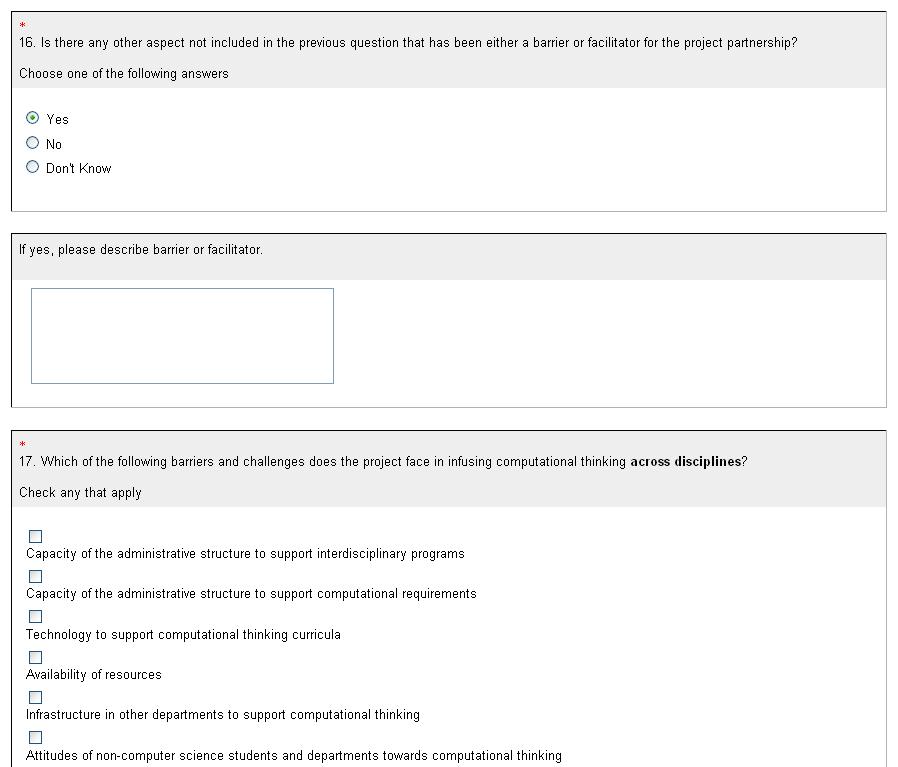The image size is (898, 767).
Task: Check the Availability of resources checkbox
Action: pyautogui.click(x=36, y=657)
